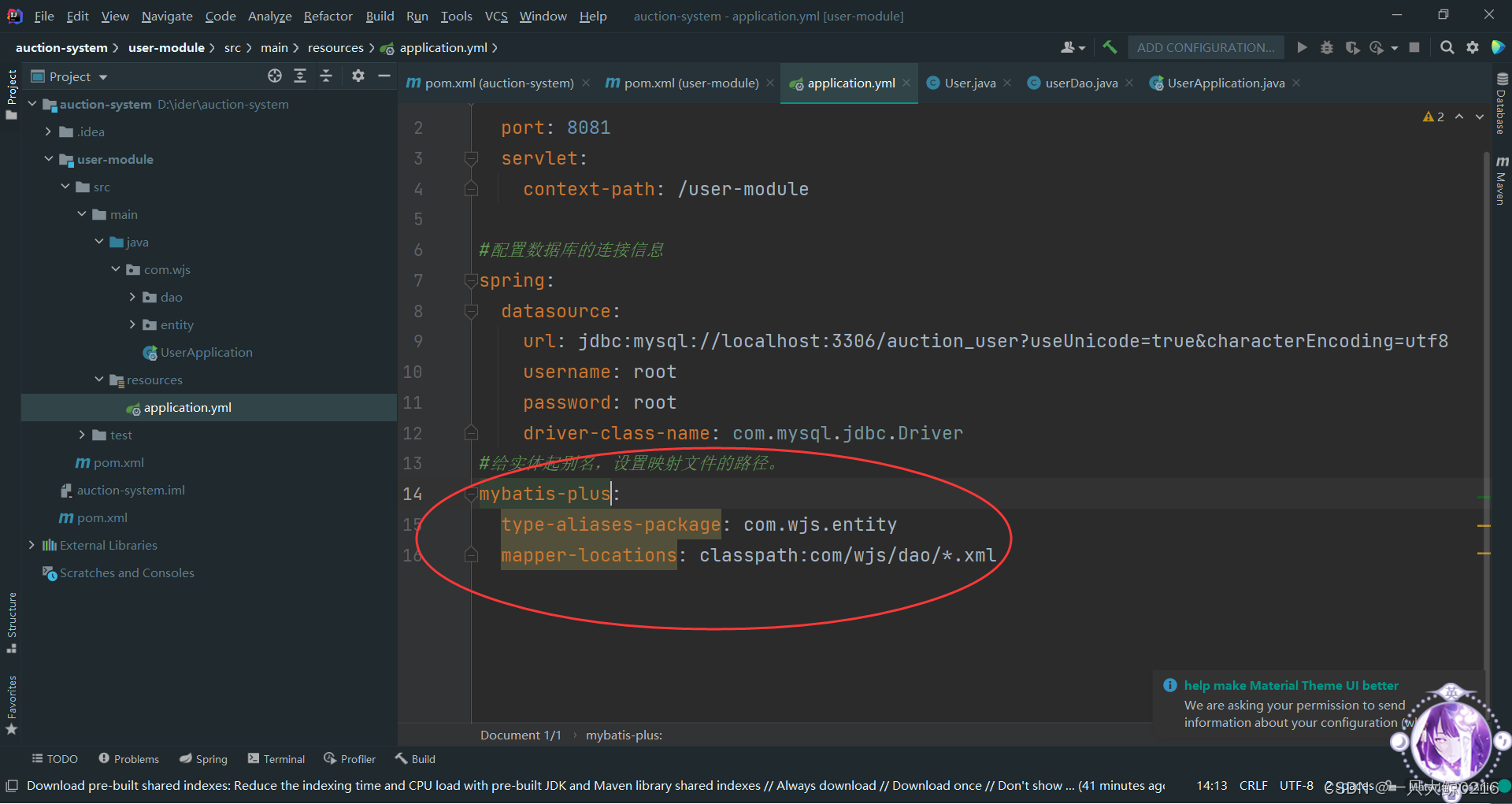
Task: Open the Profiler run icon in toolbar
Action: point(1377,47)
